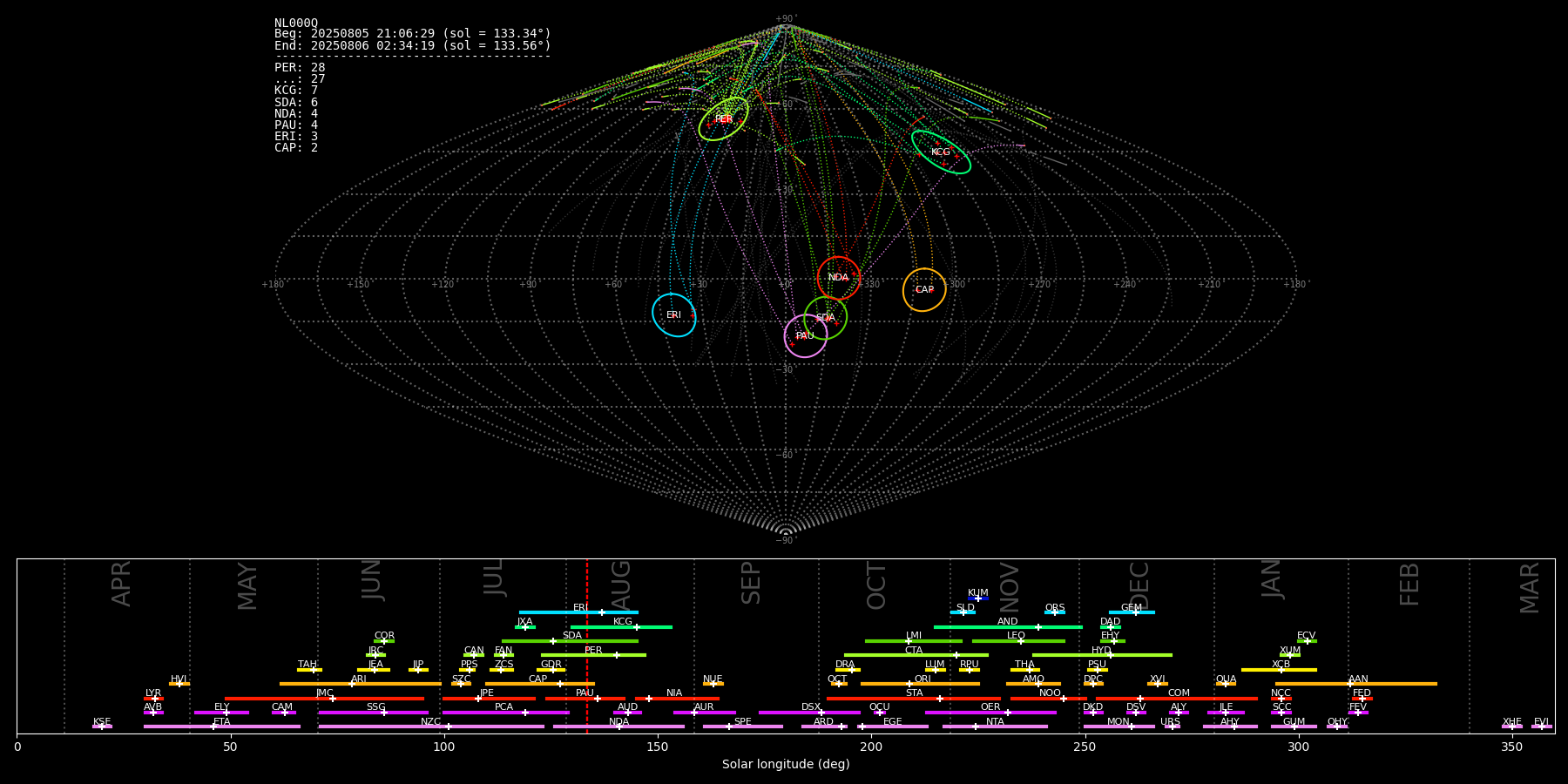Click the 300 tick on solar longitude axis
This screenshot has width=1568, height=784.
pyautogui.click(x=1298, y=747)
